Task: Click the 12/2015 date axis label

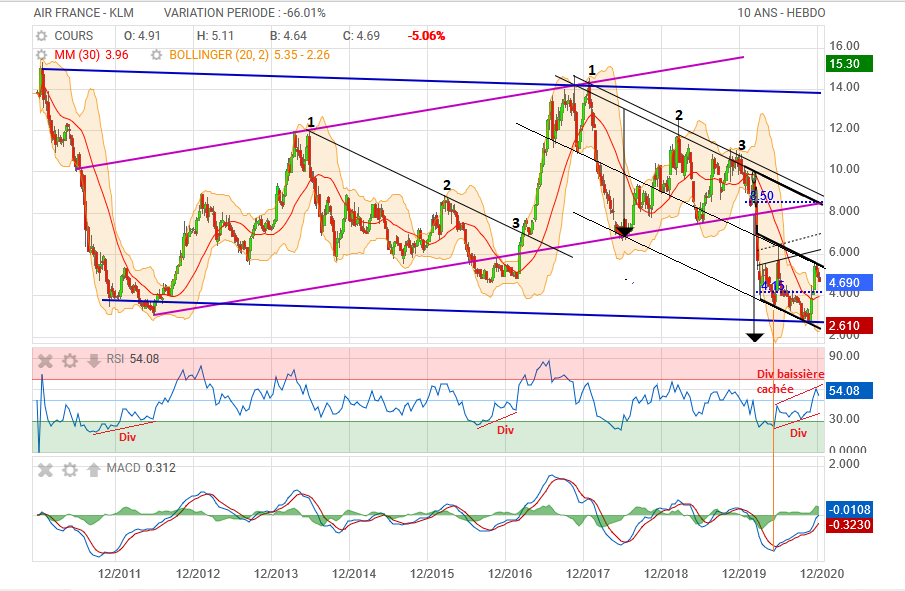Action: click(432, 574)
